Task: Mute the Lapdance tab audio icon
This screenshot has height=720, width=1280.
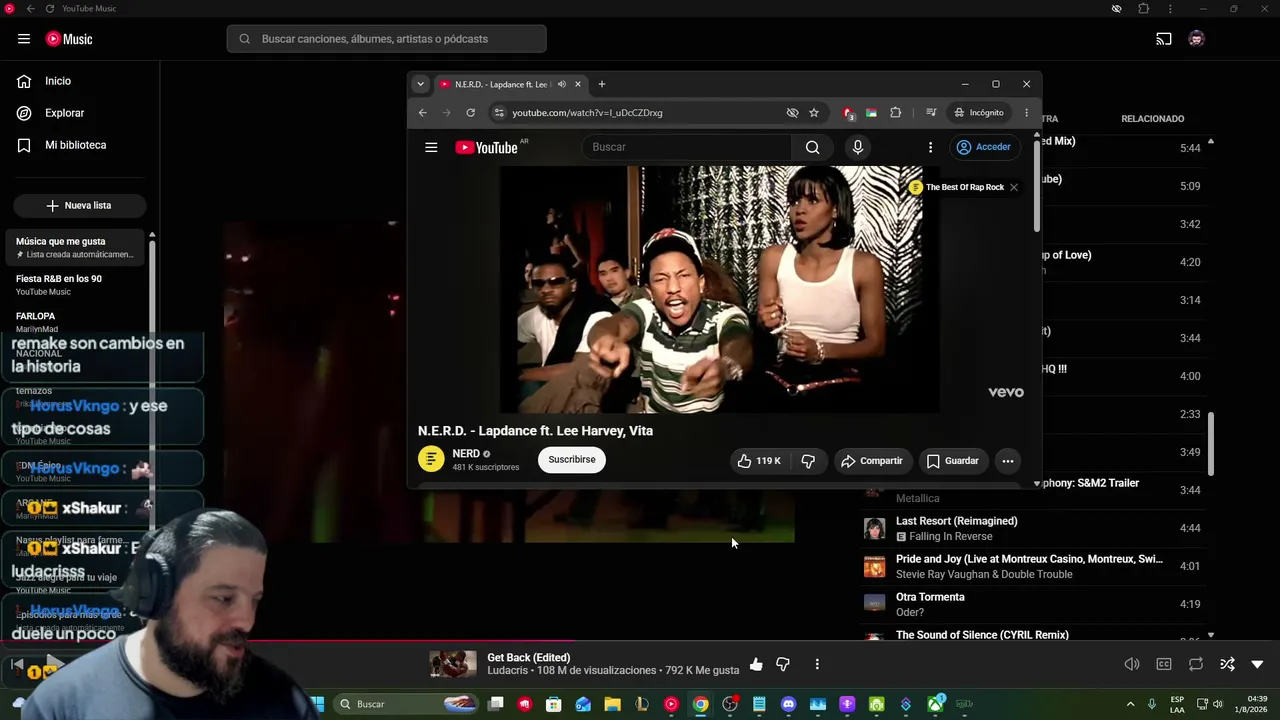Action: click(x=562, y=84)
